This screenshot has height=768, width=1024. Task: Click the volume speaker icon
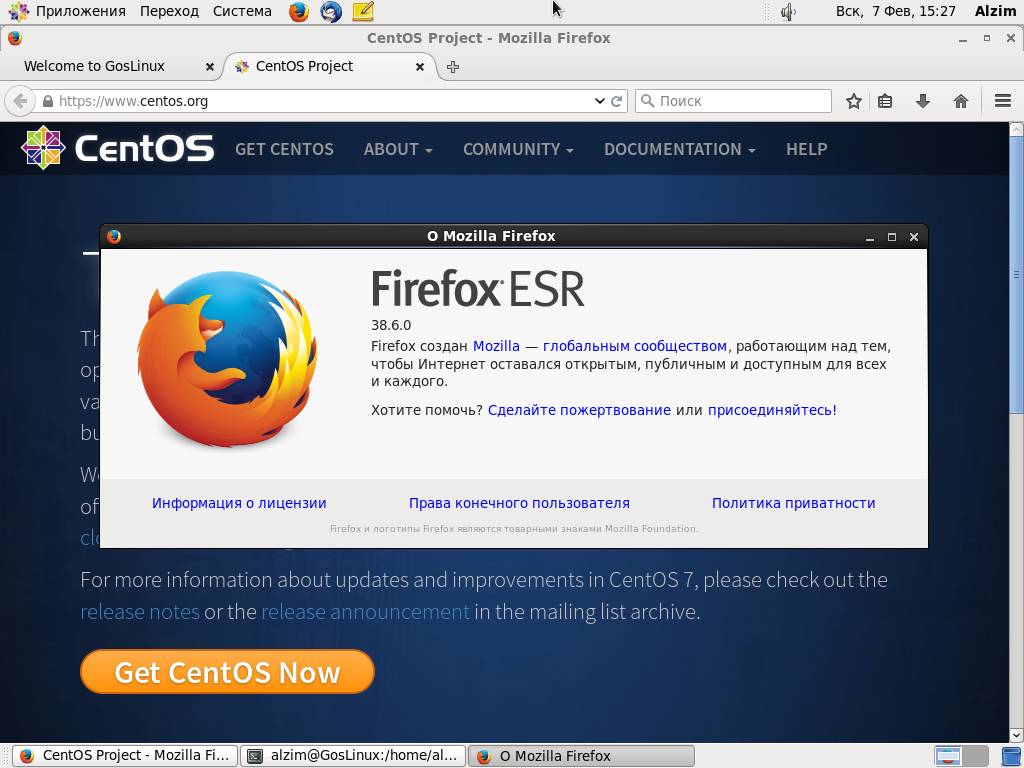click(788, 11)
